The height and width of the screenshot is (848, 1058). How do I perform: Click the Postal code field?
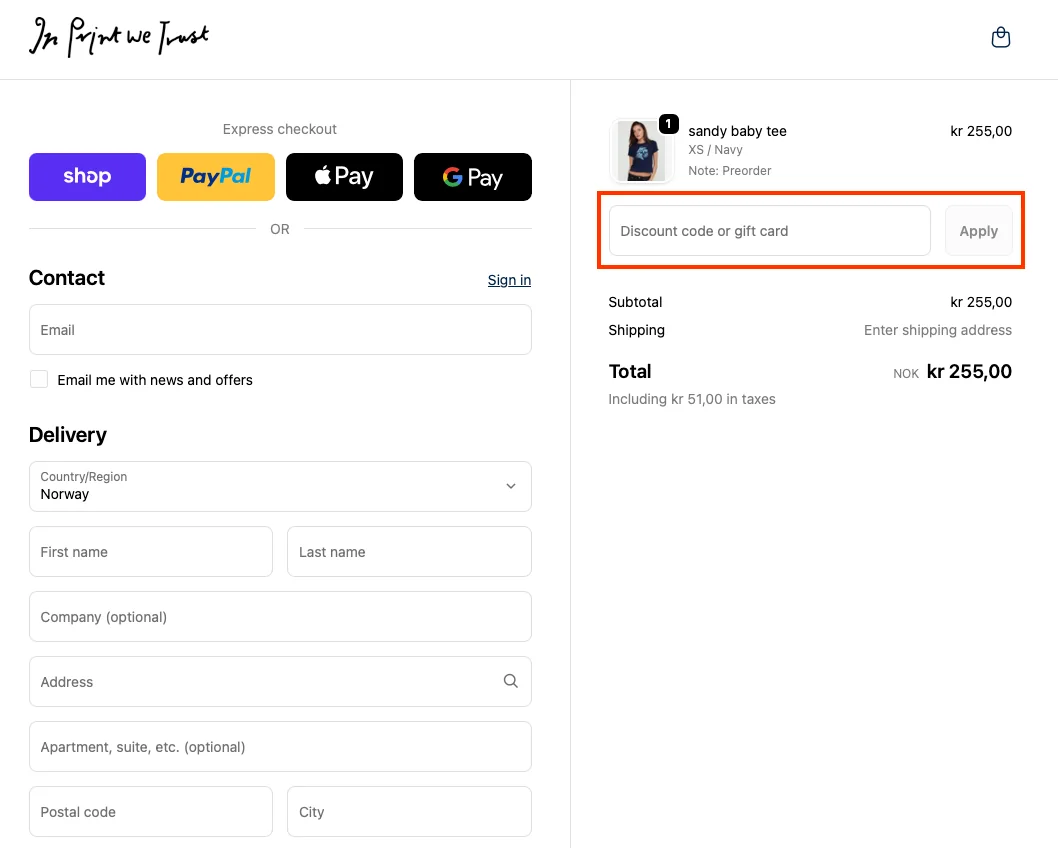[151, 812]
